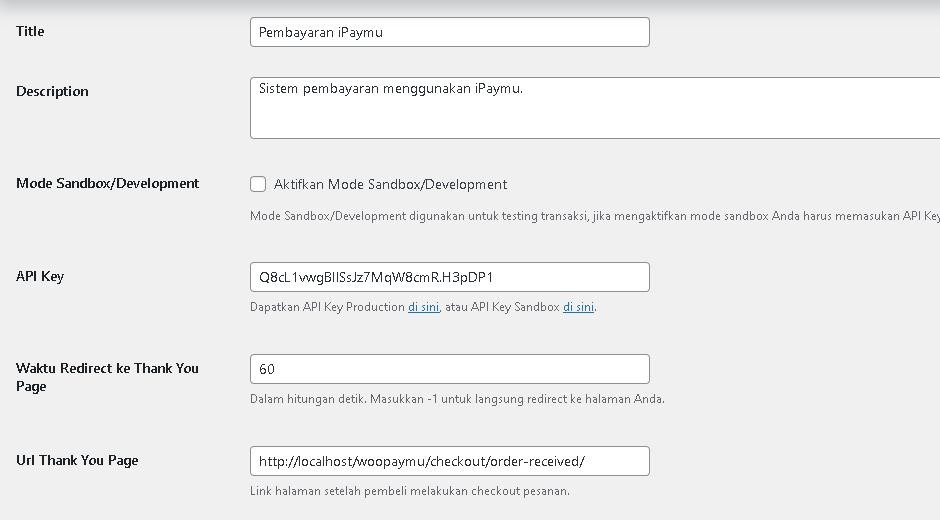Screen dimensions: 940x520
Task: Click the 'Mode Sandbox/Development' row label
Action: tap(107, 184)
